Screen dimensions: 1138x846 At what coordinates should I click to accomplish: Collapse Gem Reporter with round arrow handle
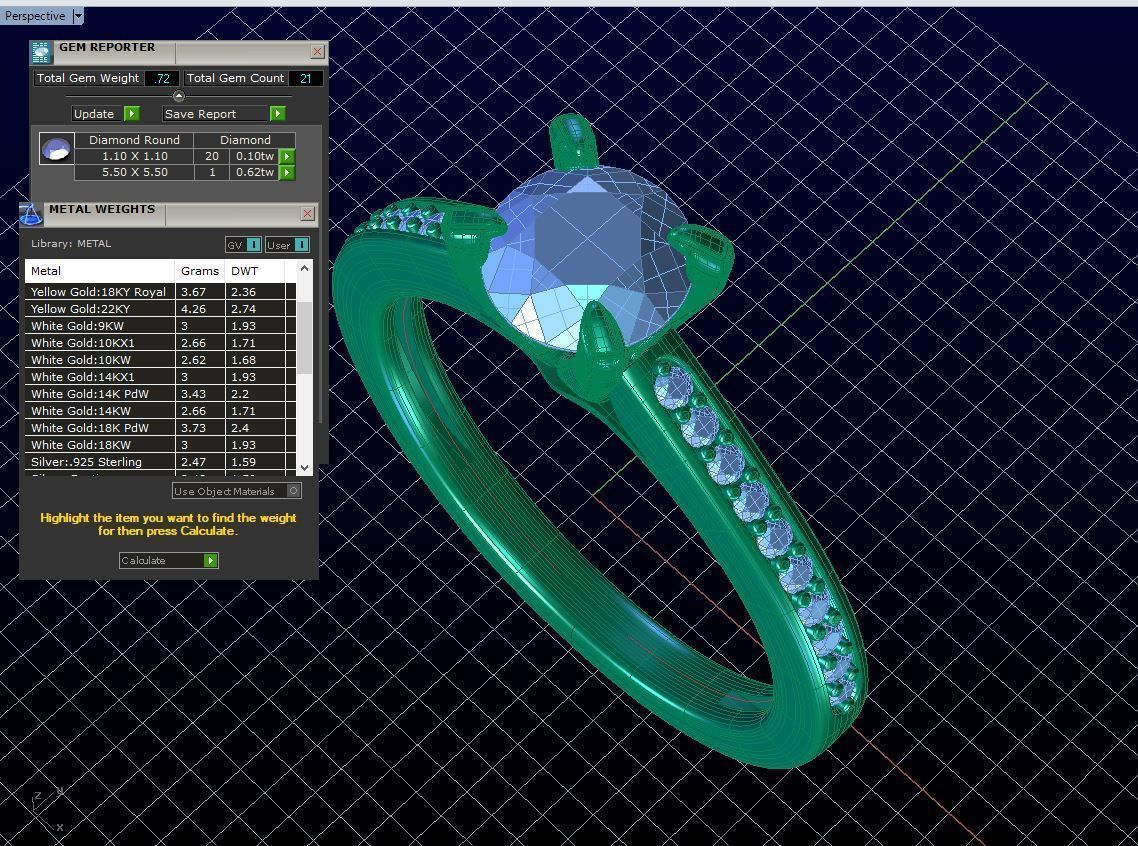point(179,96)
